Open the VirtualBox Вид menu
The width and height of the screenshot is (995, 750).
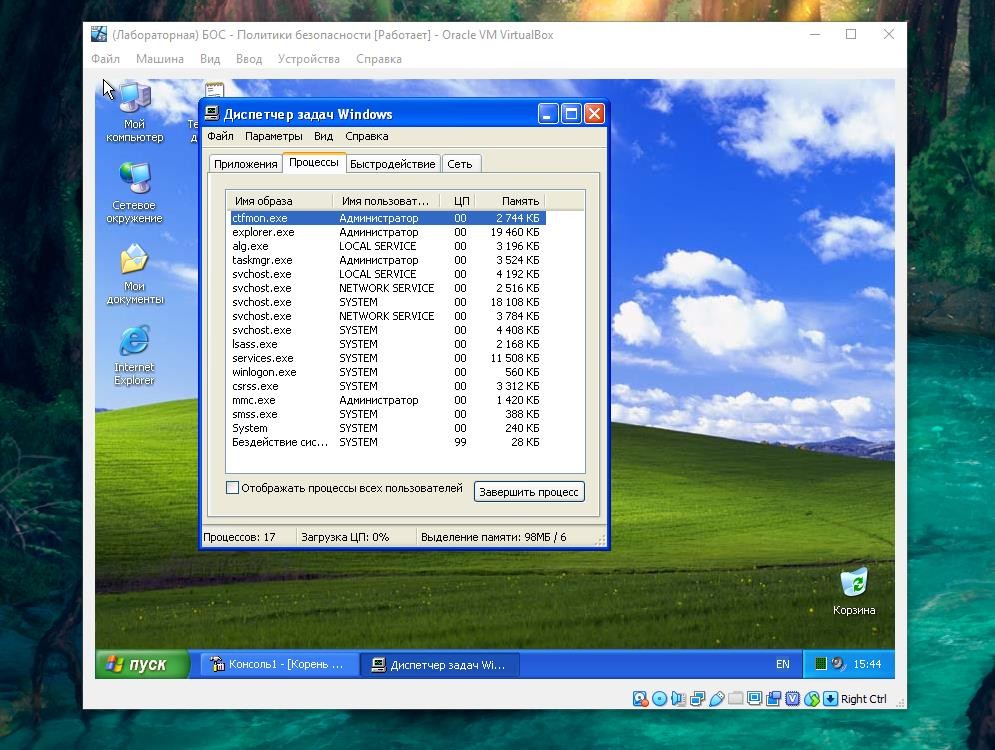point(210,59)
